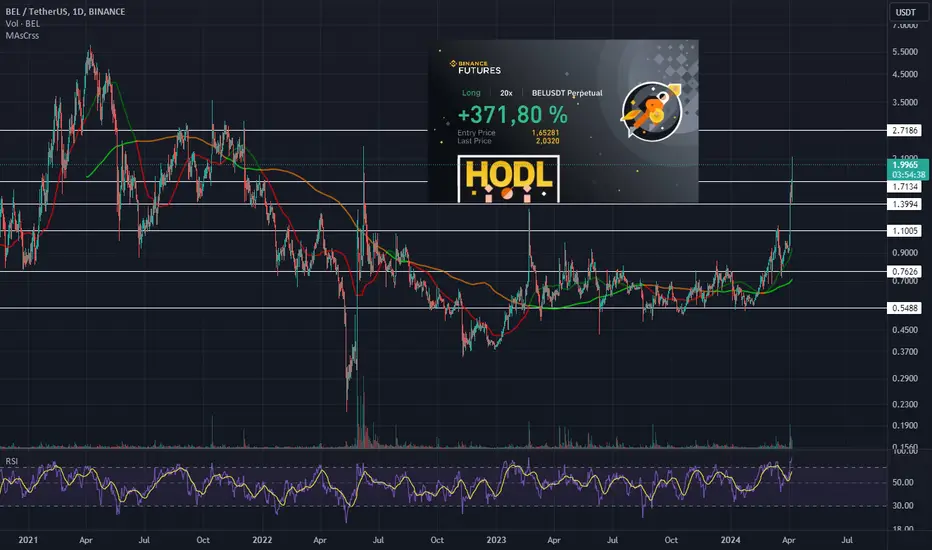Screen dimensions: 932x550
Task: Select the RSI indicator label
Action: (x=11, y=461)
